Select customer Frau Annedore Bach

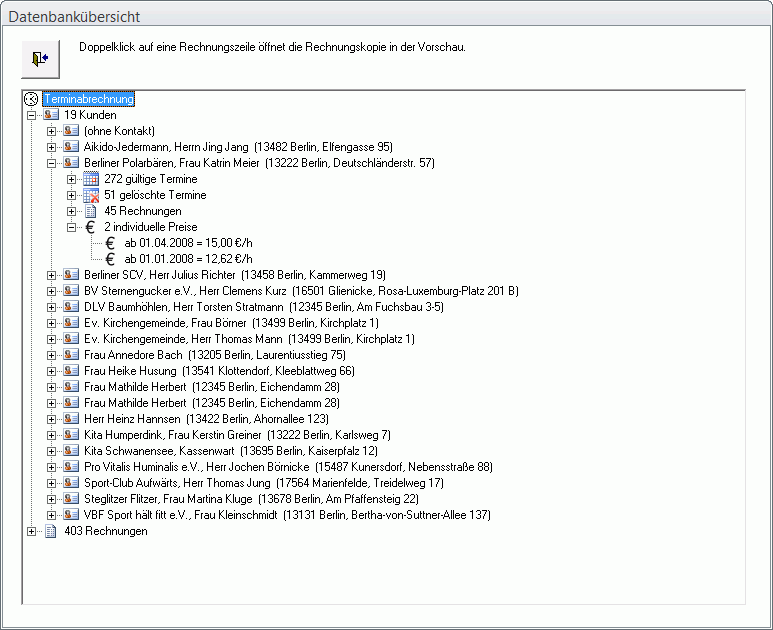[214, 355]
